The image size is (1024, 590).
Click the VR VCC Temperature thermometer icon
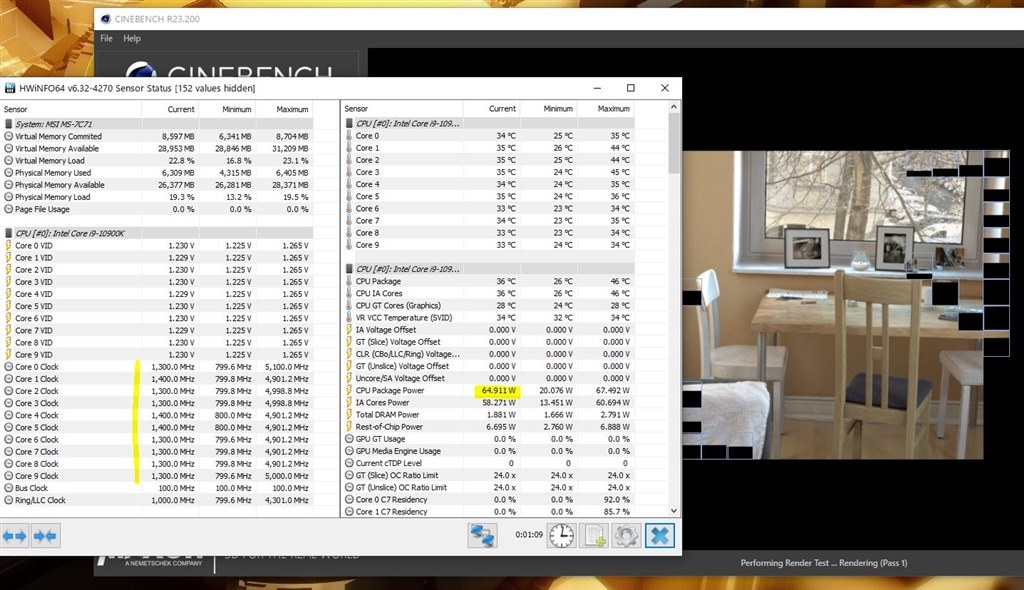349,318
